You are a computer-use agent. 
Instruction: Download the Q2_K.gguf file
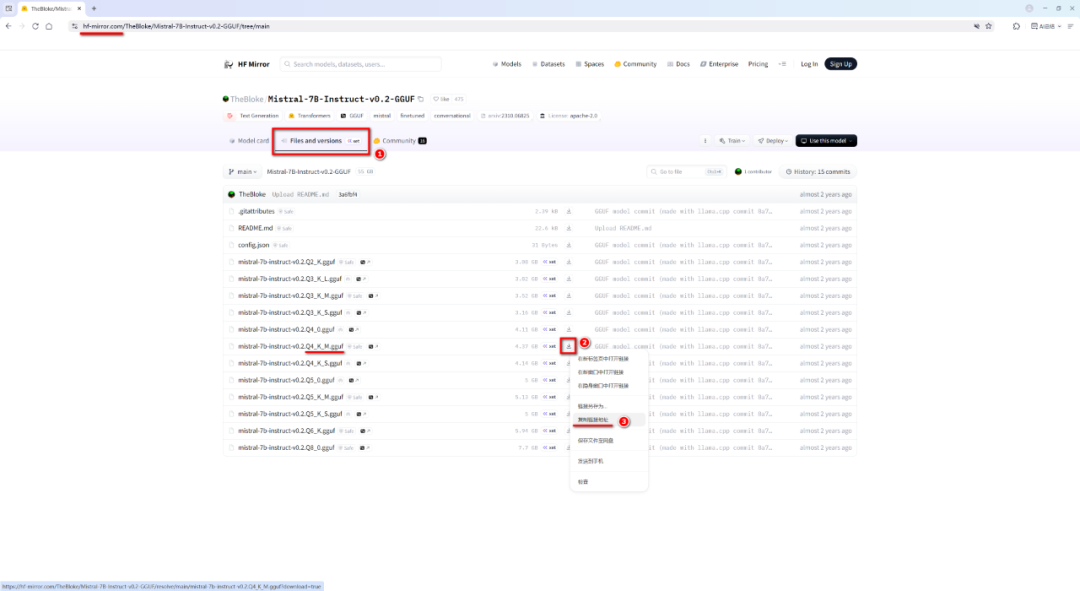[569, 262]
